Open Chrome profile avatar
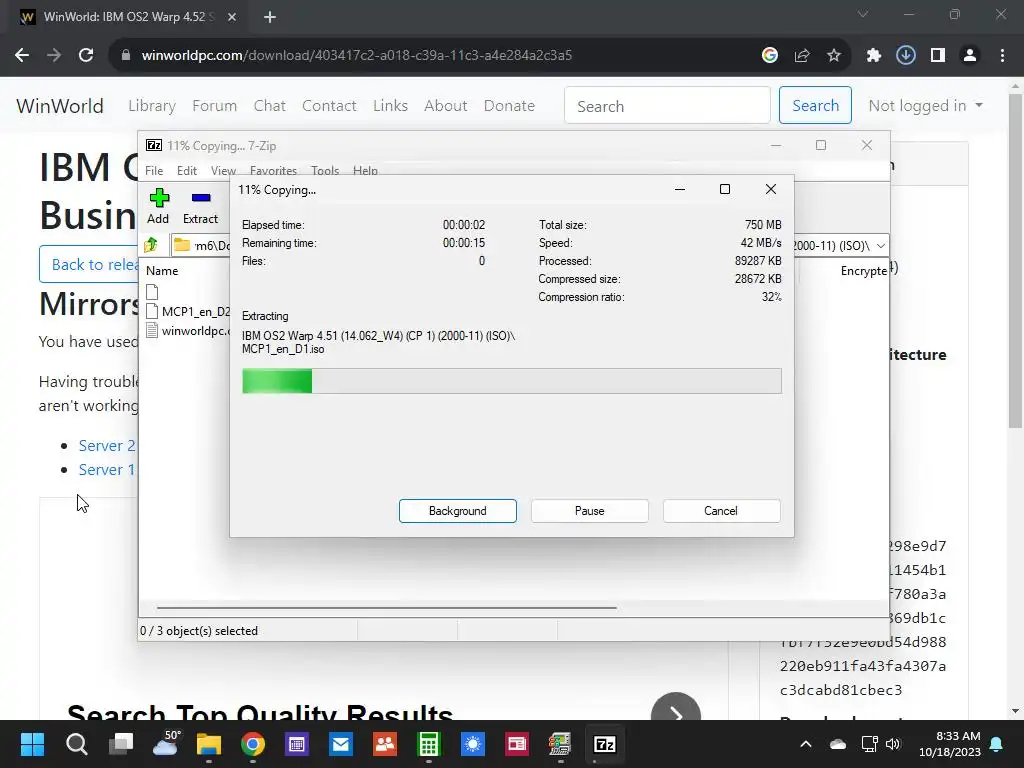Image resolution: width=1024 pixels, height=768 pixels. pyautogui.click(x=970, y=56)
